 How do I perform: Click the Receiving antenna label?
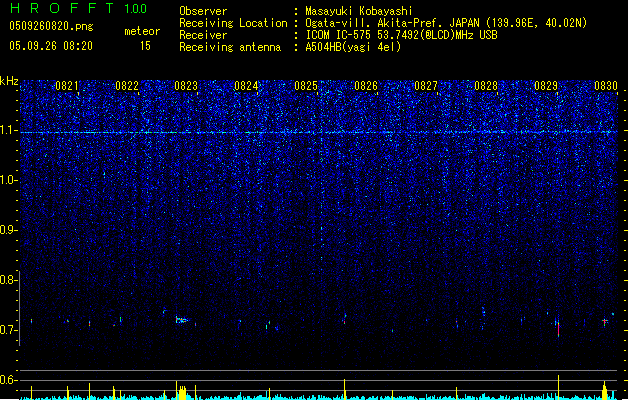(x=230, y=47)
